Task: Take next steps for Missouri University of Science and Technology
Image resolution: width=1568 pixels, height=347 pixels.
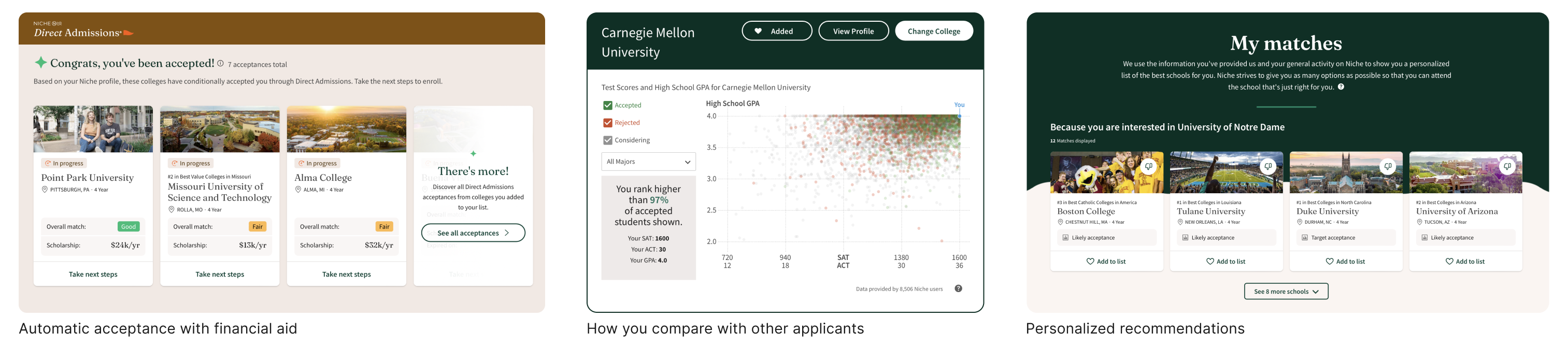Action: pyautogui.click(x=220, y=274)
